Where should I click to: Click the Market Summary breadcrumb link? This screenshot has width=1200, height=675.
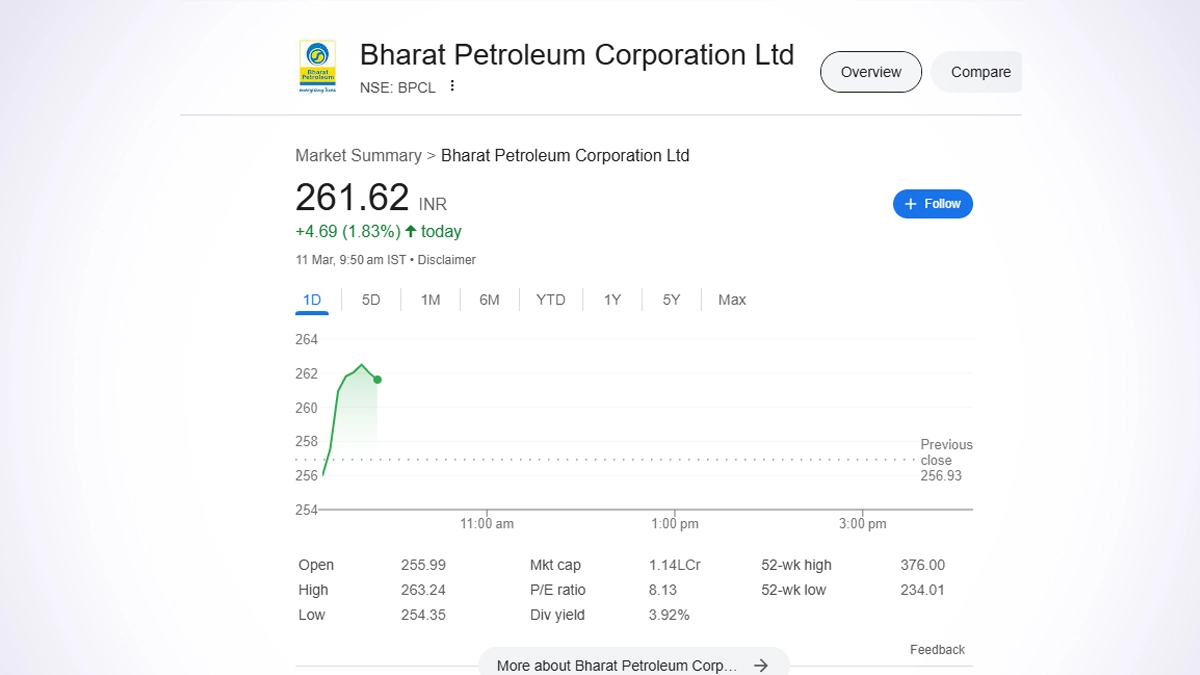point(358,156)
